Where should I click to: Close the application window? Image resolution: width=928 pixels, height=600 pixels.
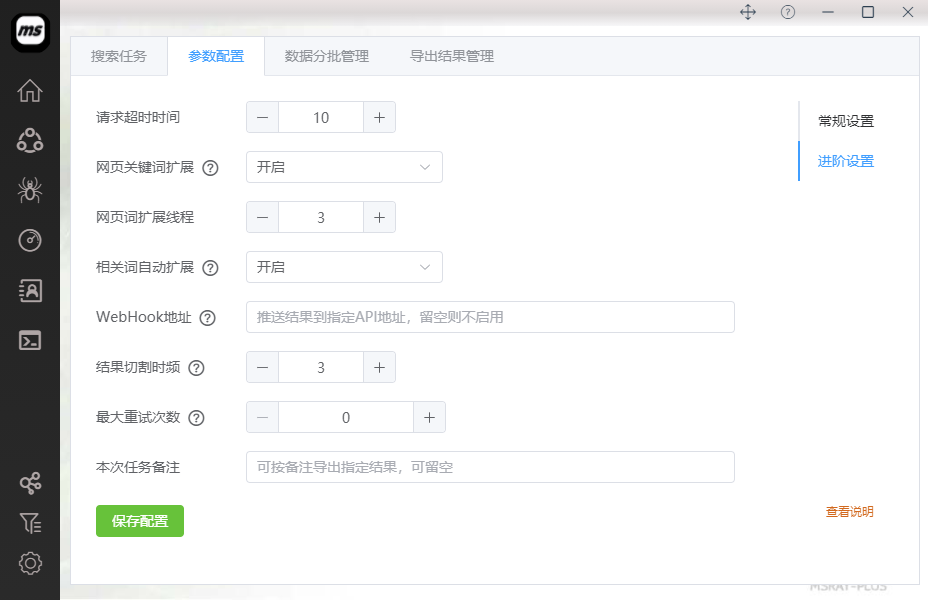908,12
